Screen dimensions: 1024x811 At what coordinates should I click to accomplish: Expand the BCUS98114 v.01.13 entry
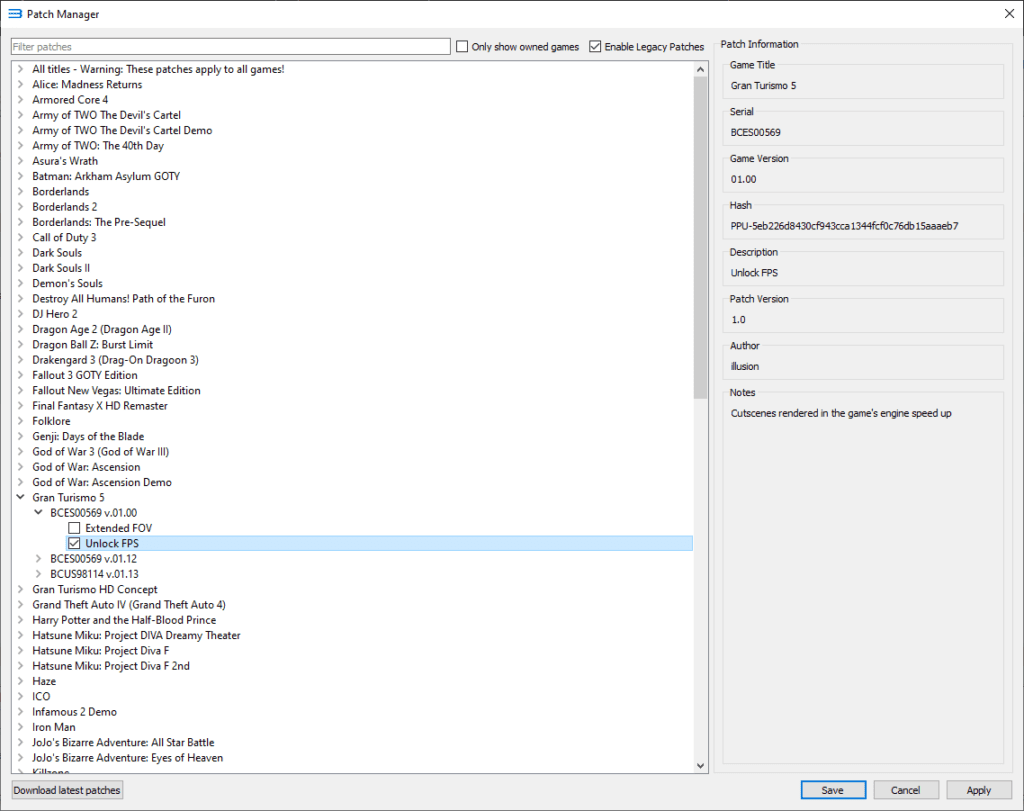39,574
